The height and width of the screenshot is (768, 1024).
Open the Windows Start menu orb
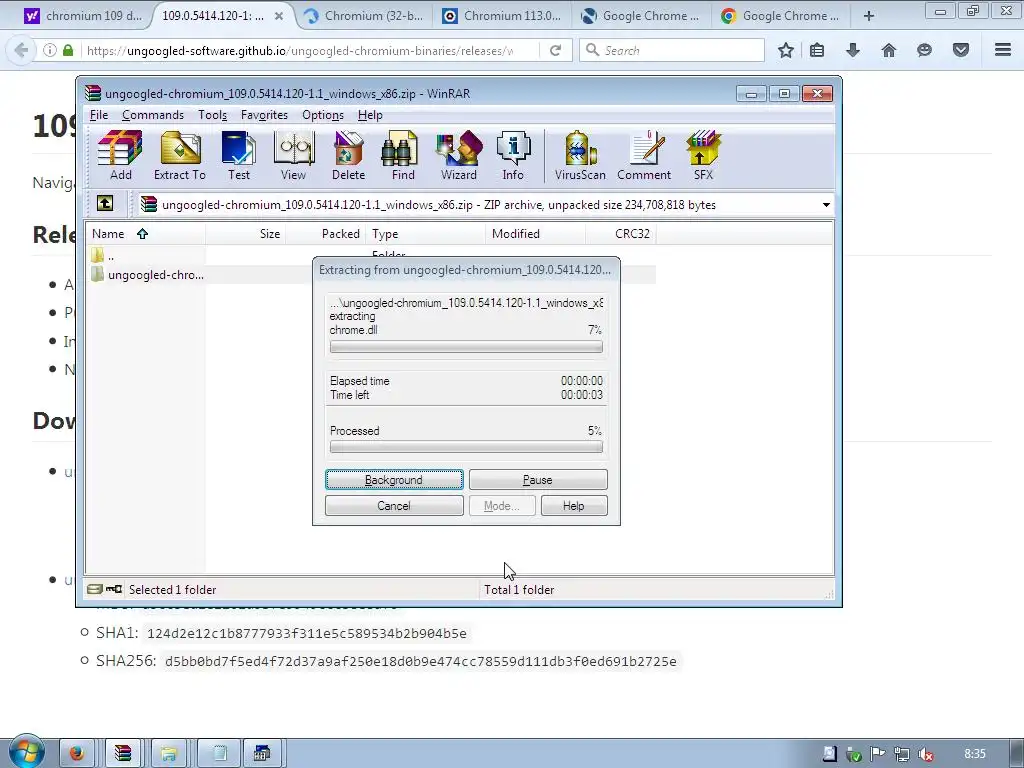point(26,751)
